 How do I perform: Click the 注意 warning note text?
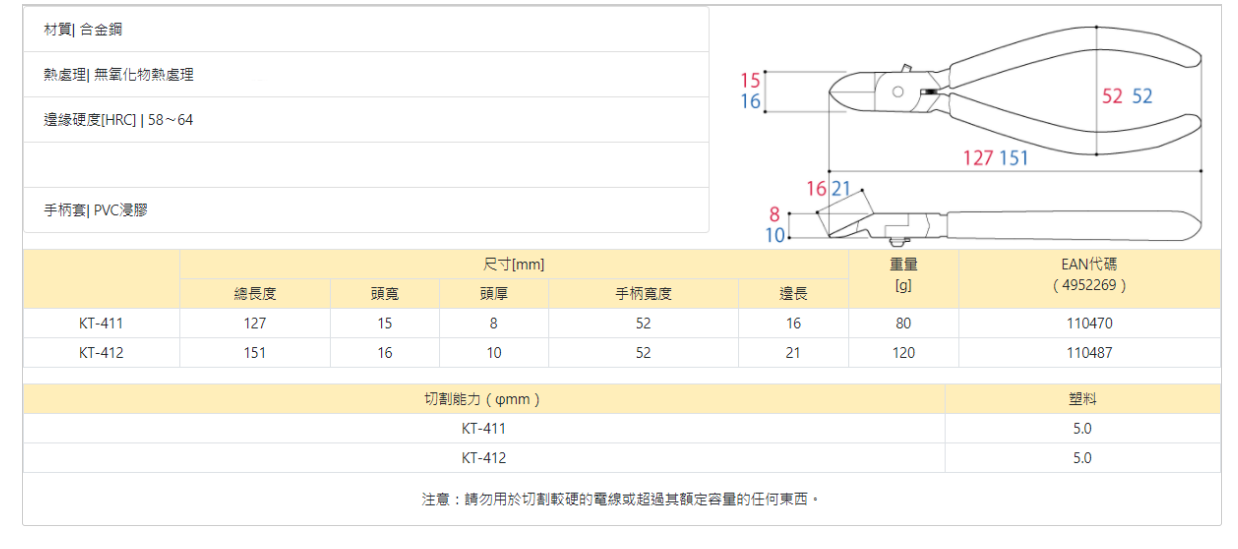pos(620,498)
